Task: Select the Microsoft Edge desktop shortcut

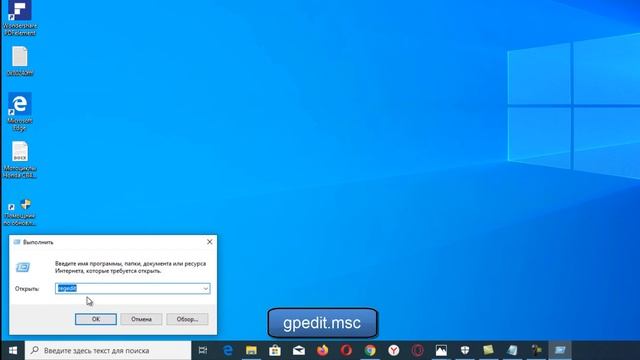Action: coord(20,111)
